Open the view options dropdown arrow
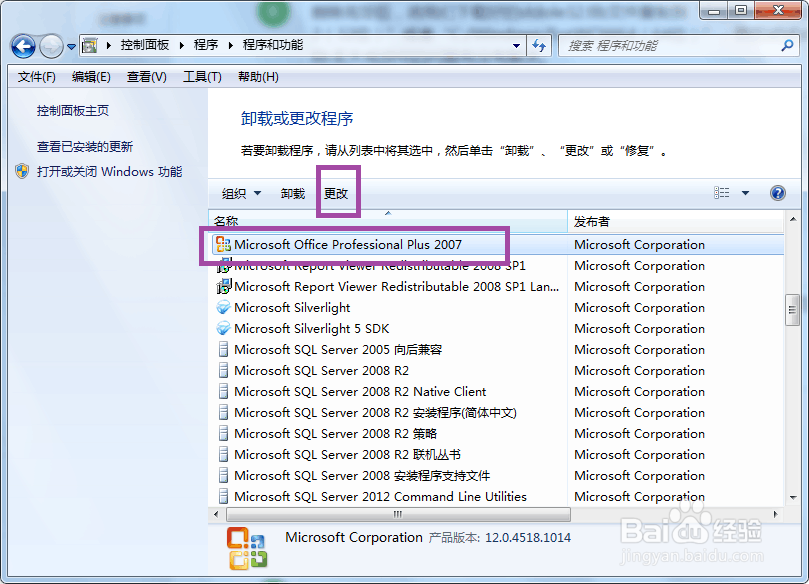This screenshot has height=584, width=809. pos(745,193)
